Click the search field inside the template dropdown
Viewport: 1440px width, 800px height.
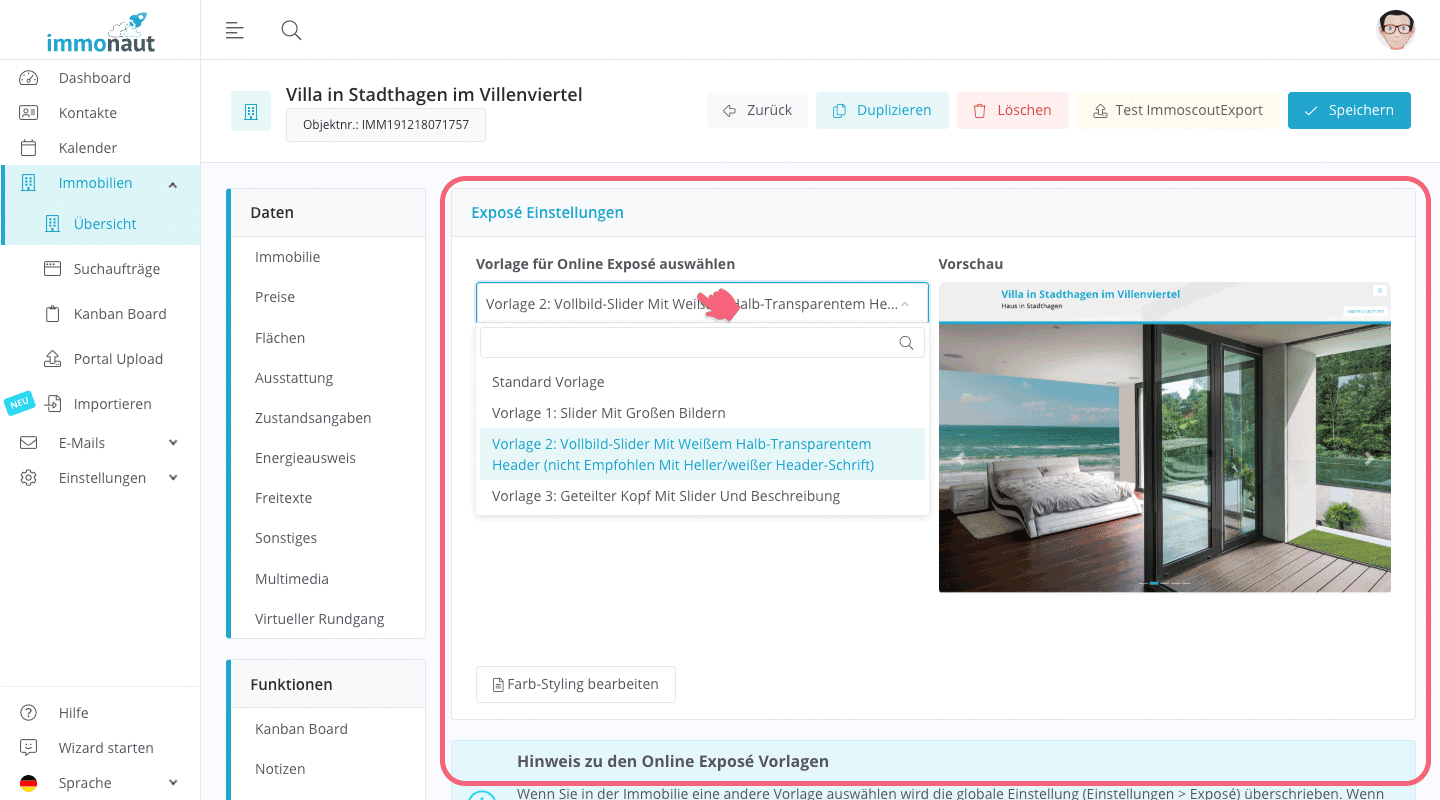700,342
